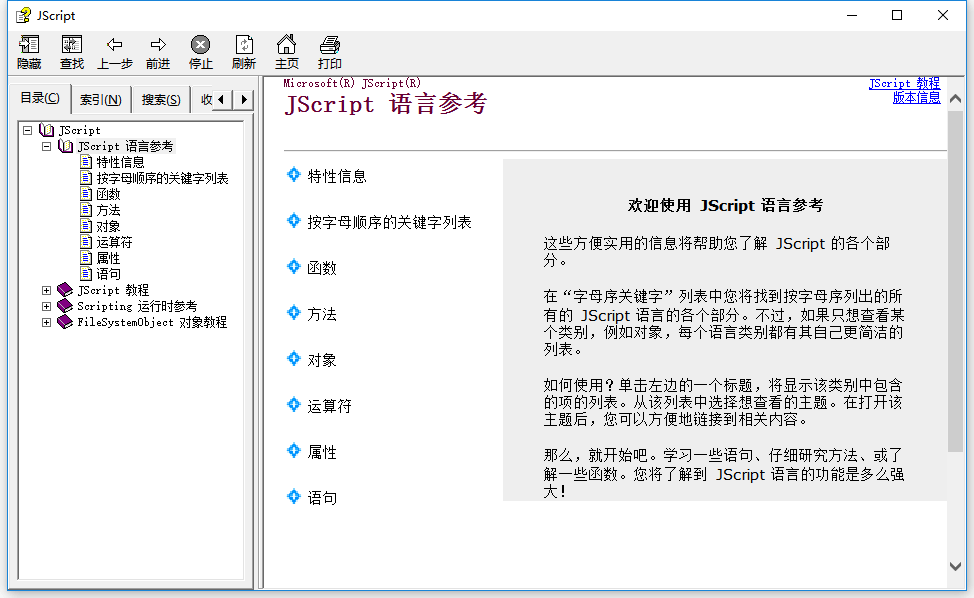
Task: Open the 搜索(S) tab
Action: pos(160,99)
